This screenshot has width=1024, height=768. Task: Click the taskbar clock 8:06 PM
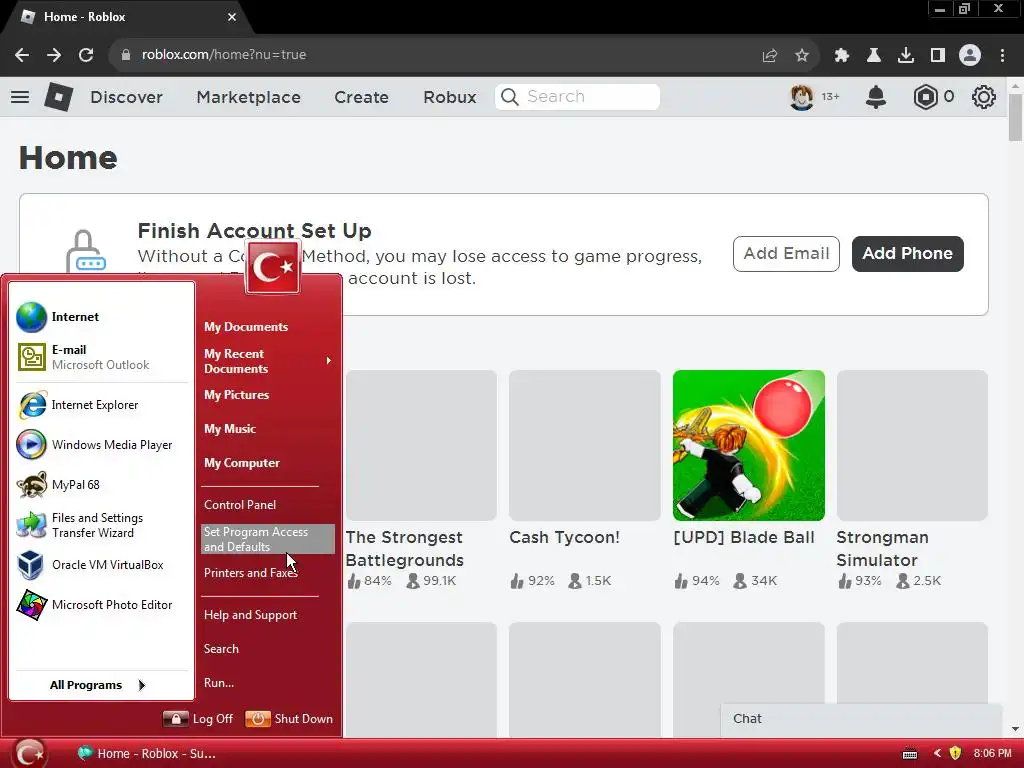point(992,754)
